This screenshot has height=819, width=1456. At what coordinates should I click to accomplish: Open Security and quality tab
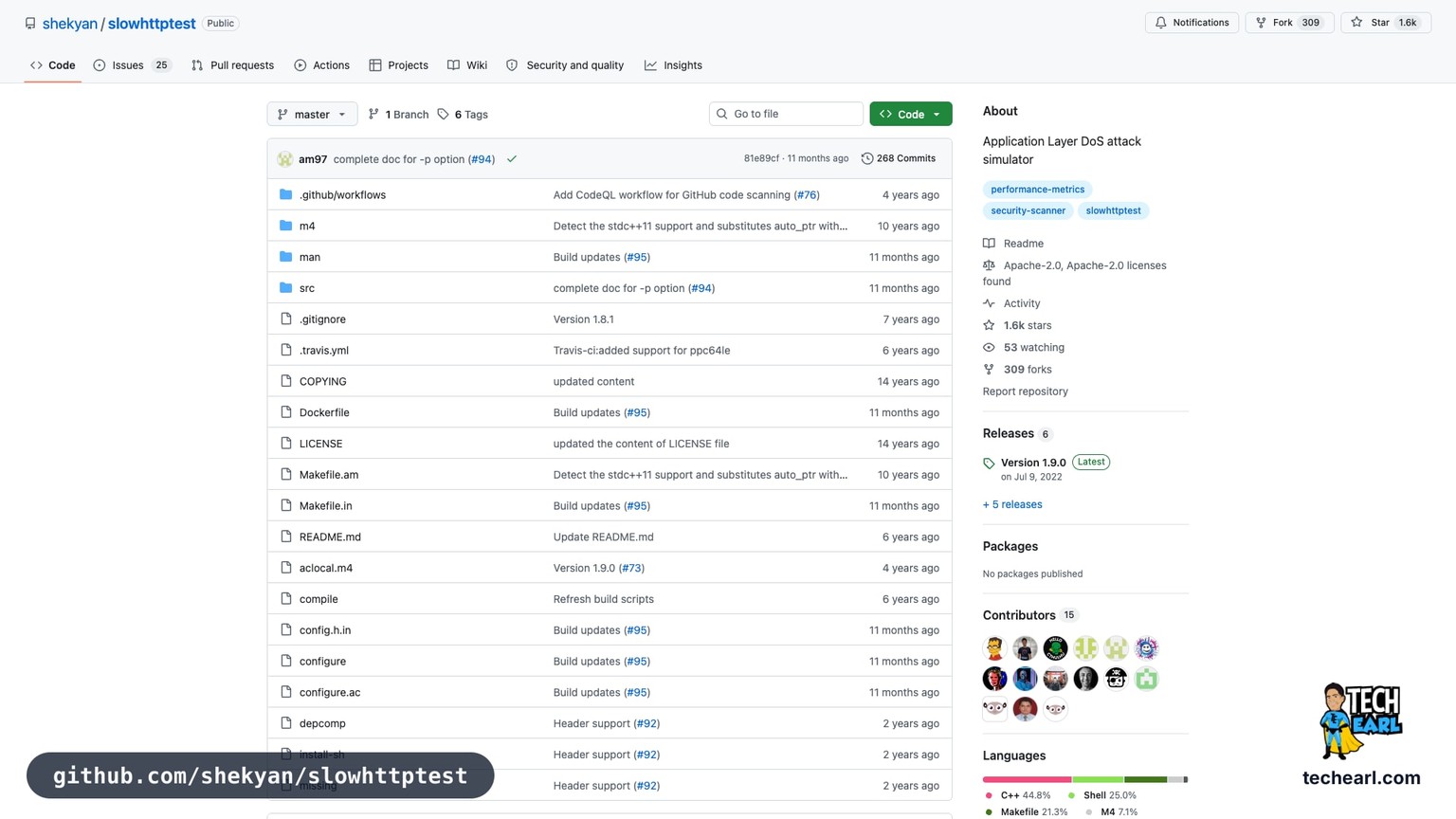tap(565, 65)
